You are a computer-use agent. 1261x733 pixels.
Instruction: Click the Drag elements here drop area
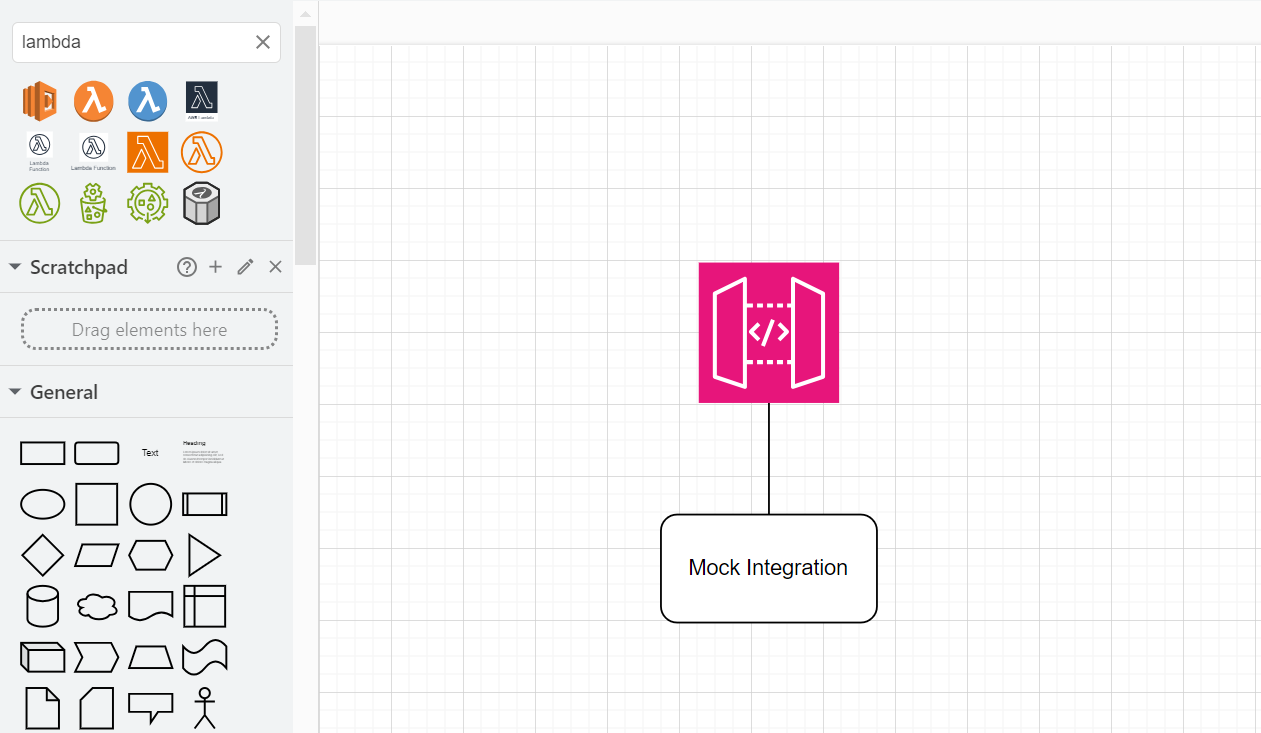pyautogui.click(x=149, y=330)
